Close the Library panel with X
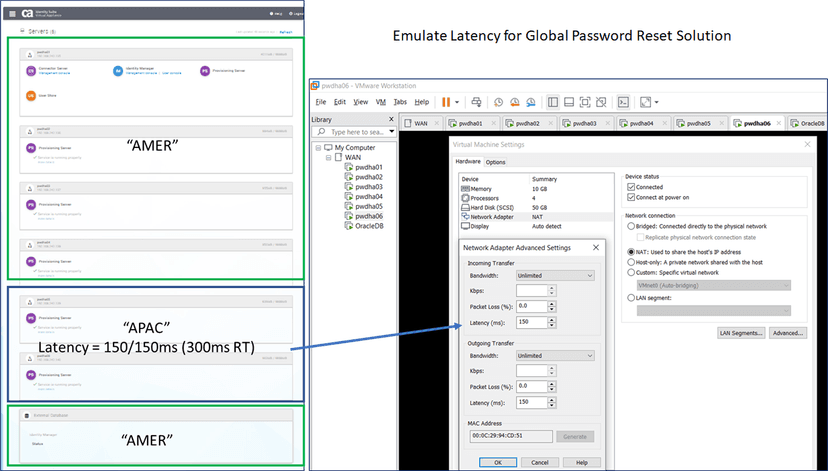828x471 pixels. point(391,119)
